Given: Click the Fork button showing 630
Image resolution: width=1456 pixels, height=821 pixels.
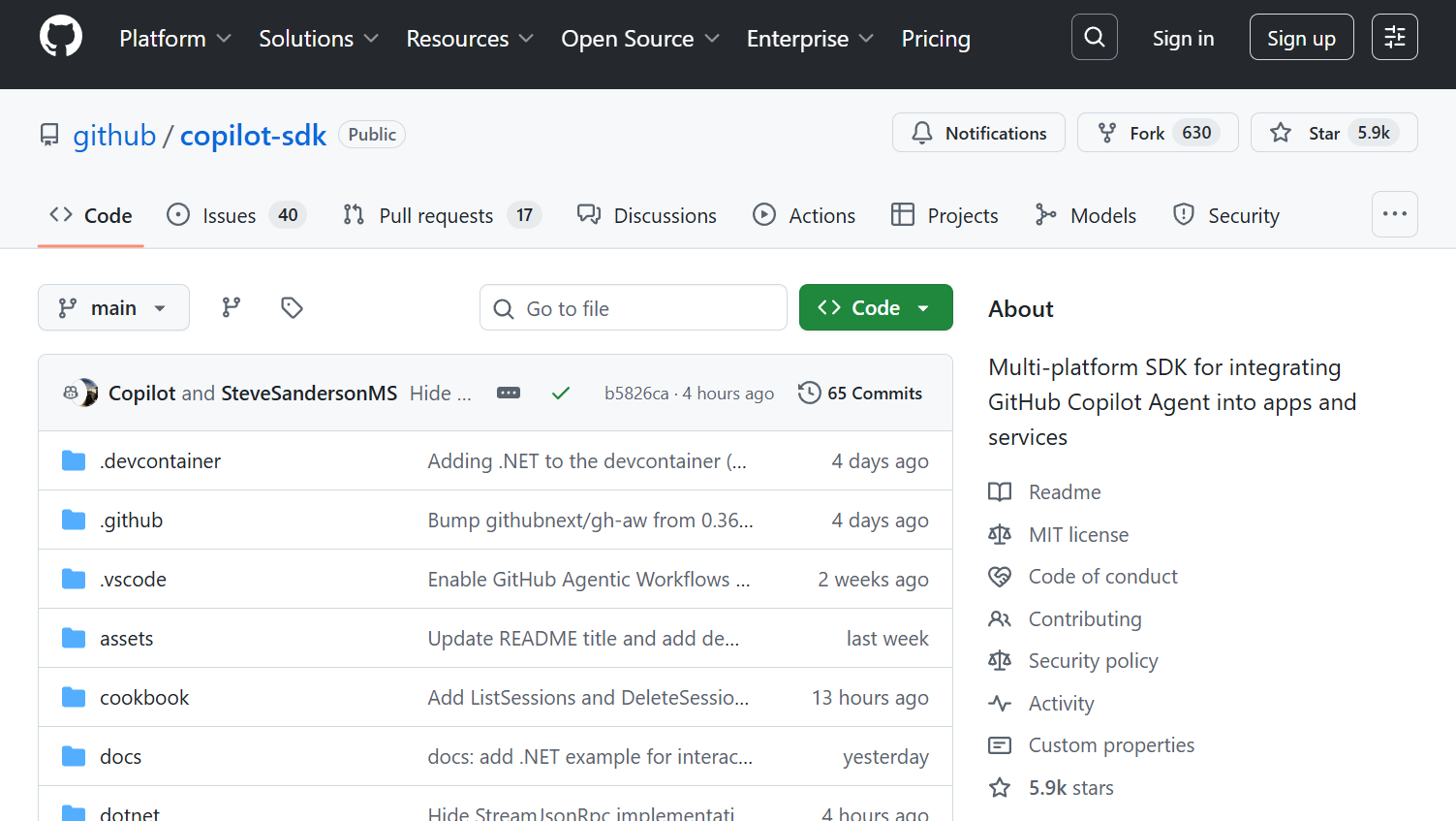Looking at the screenshot, I should [x=1158, y=133].
